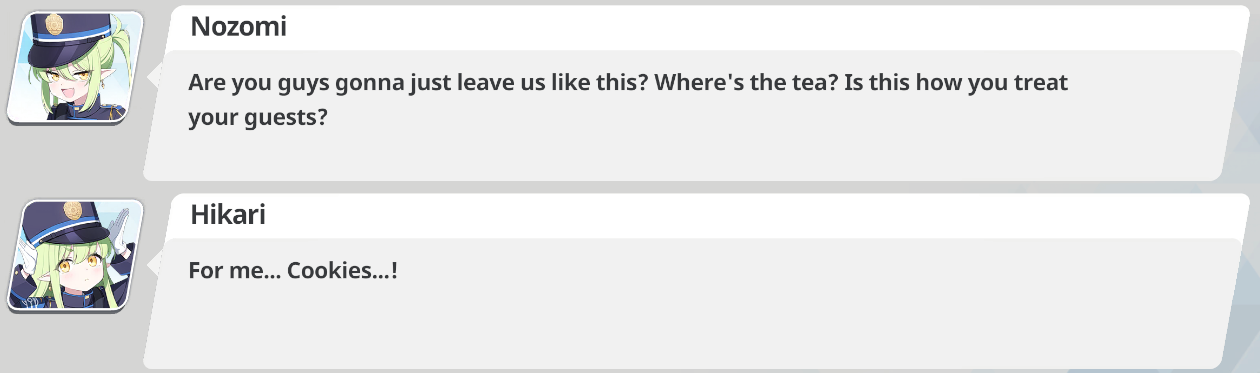Select the Hikari name label
Image resolution: width=1260 pixels, height=373 pixels.
click(228, 214)
